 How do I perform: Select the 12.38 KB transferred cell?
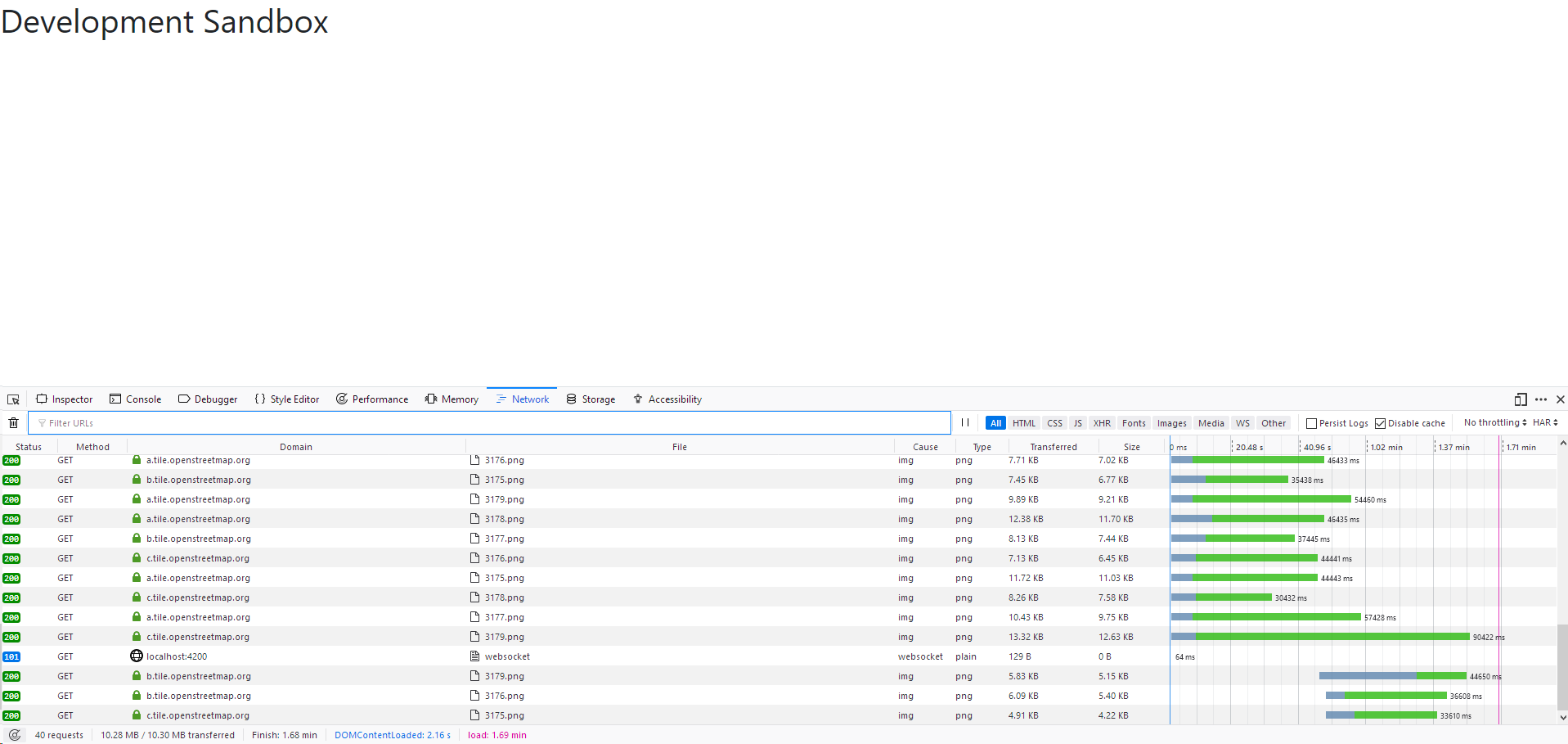[x=1026, y=519]
